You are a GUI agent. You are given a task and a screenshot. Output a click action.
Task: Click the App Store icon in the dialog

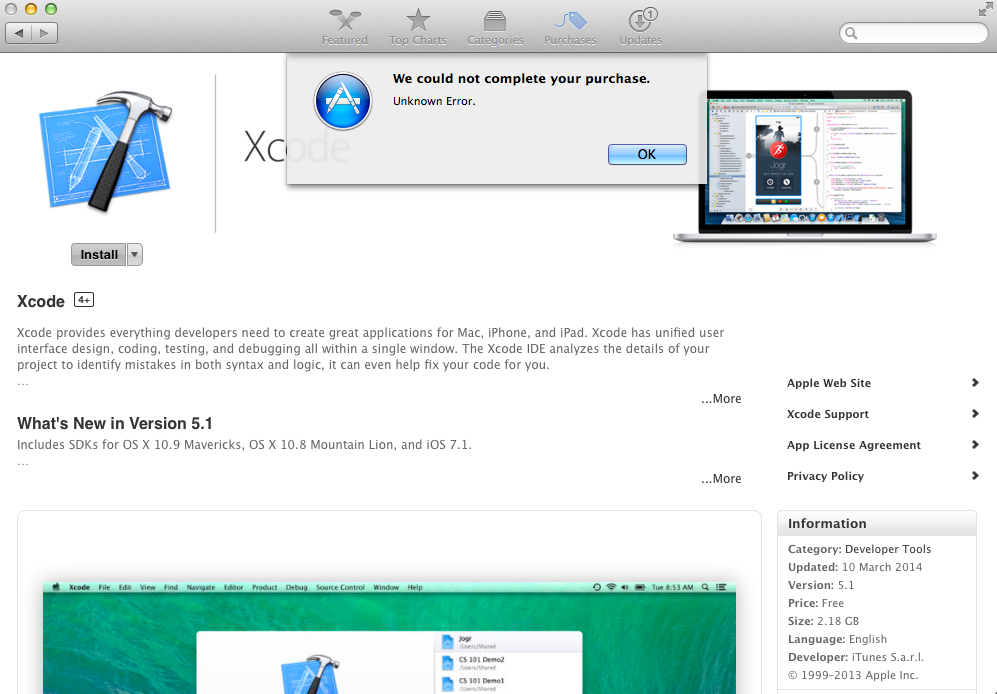pyautogui.click(x=342, y=101)
